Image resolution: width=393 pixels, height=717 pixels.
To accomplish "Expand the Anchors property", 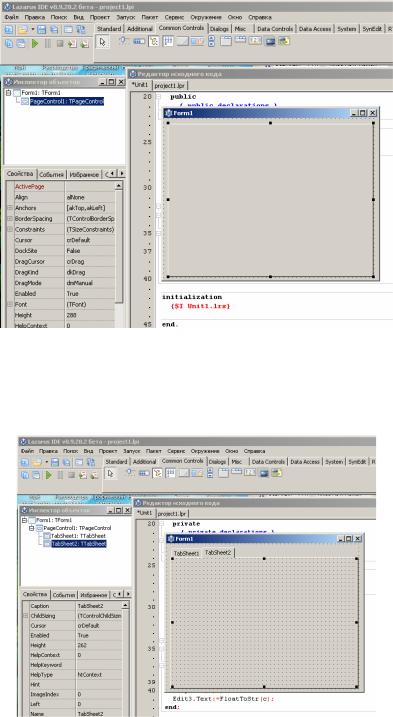I will pos(10,208).
